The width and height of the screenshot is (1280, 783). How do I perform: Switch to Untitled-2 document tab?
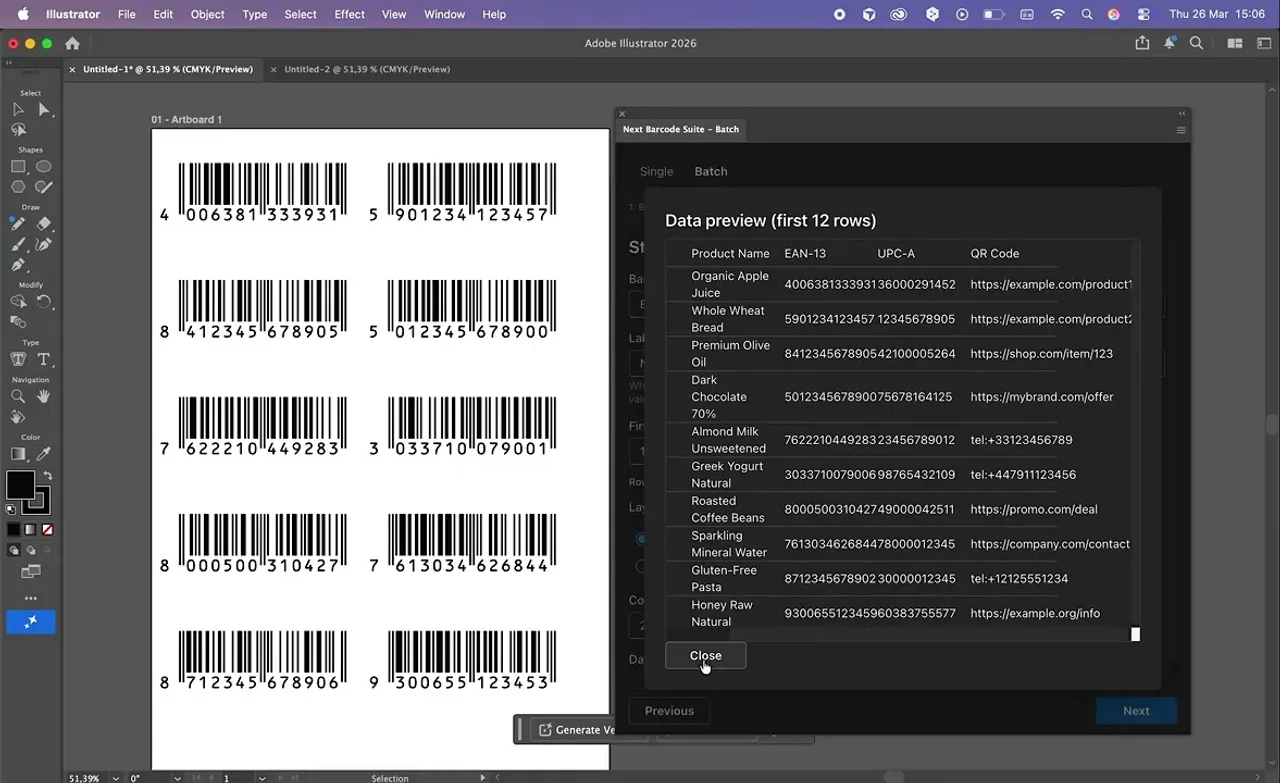tap(367, 69)
